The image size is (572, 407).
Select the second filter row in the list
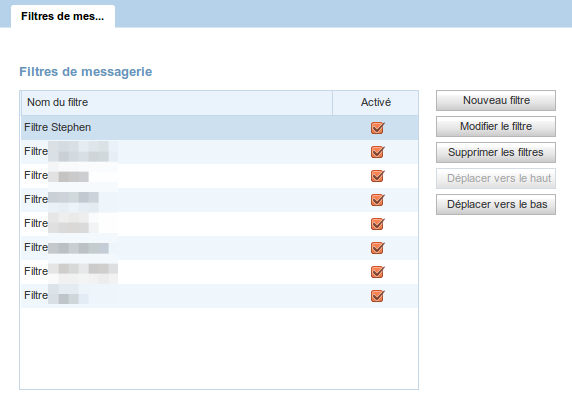coord(220,152)
